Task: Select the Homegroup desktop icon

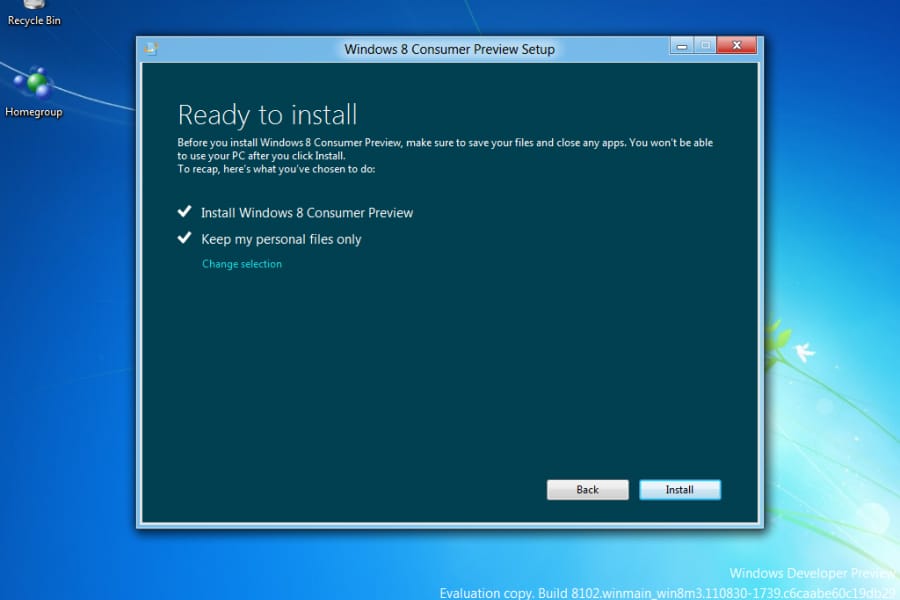Action: pos(34,92)
